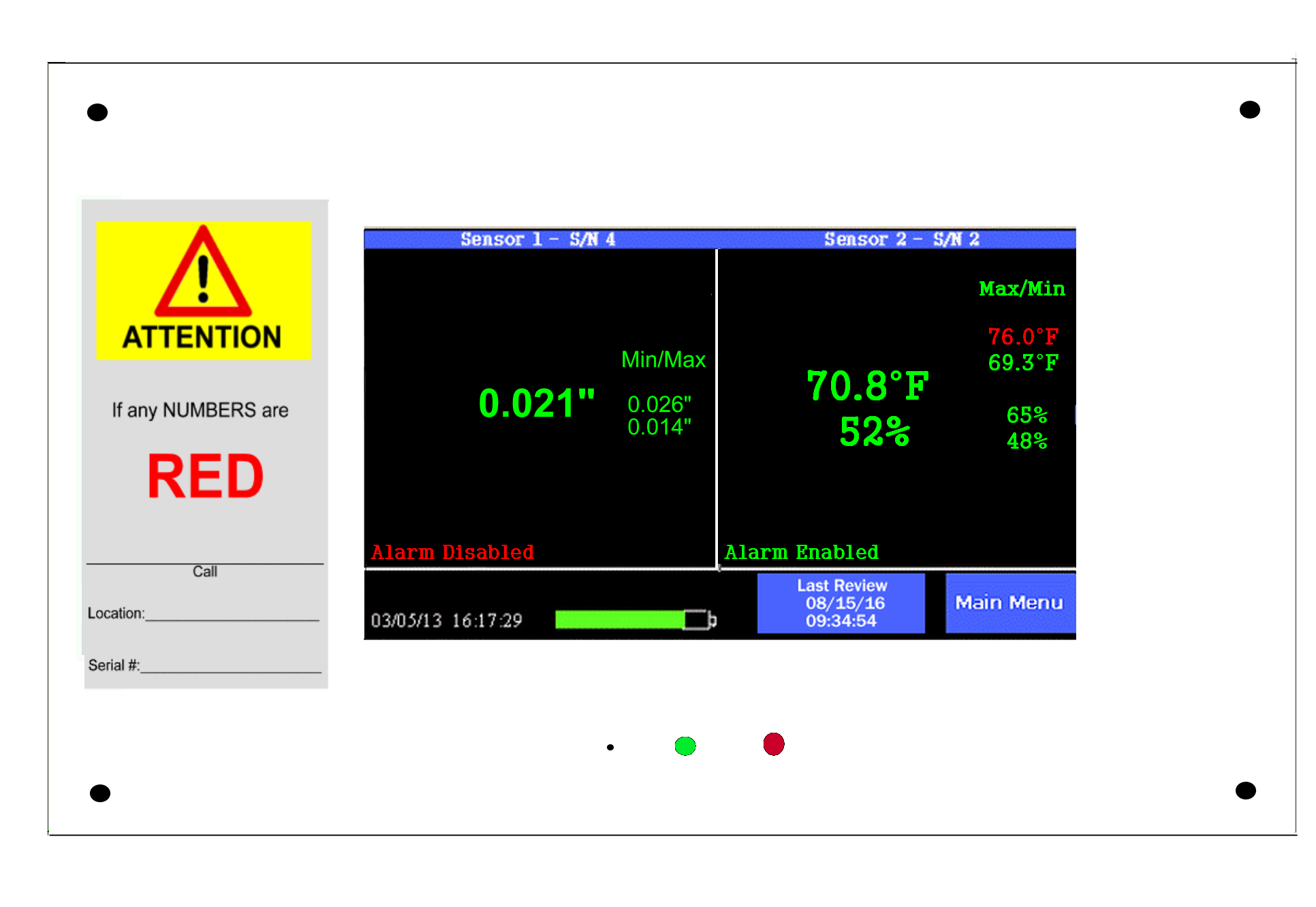Click the 'If any NUMBERS are' text
1316x907 pixels.
tap(200, 410)
